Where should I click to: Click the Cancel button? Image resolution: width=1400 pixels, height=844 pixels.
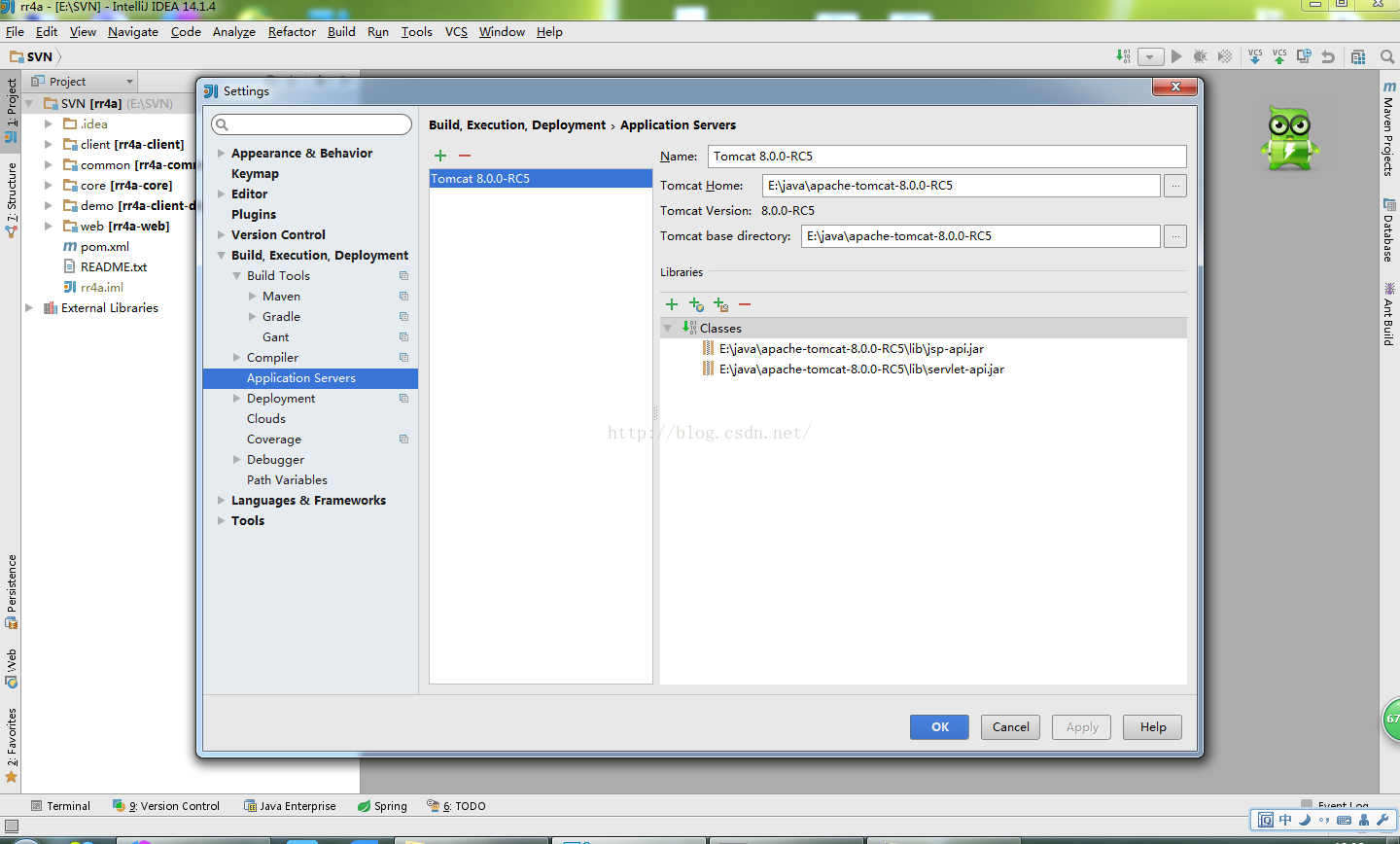[x=1011, y=727]
